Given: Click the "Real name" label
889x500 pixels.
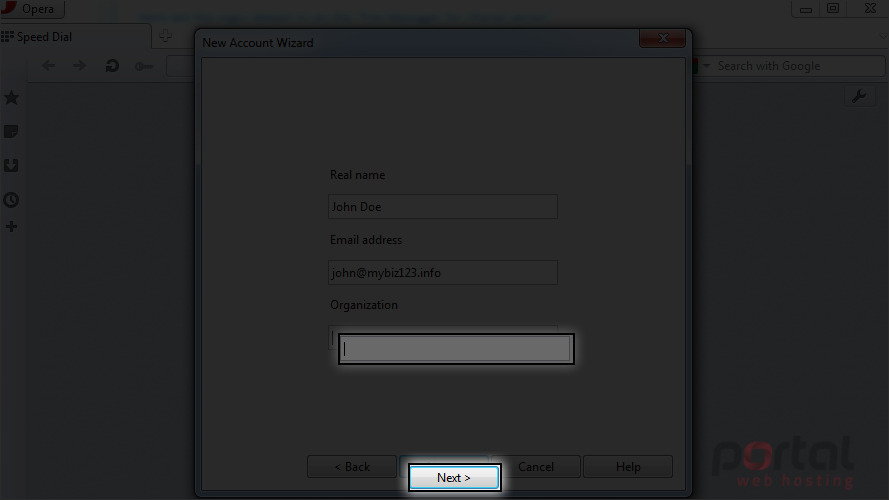Looking at the screenshot, I should 358,175.
